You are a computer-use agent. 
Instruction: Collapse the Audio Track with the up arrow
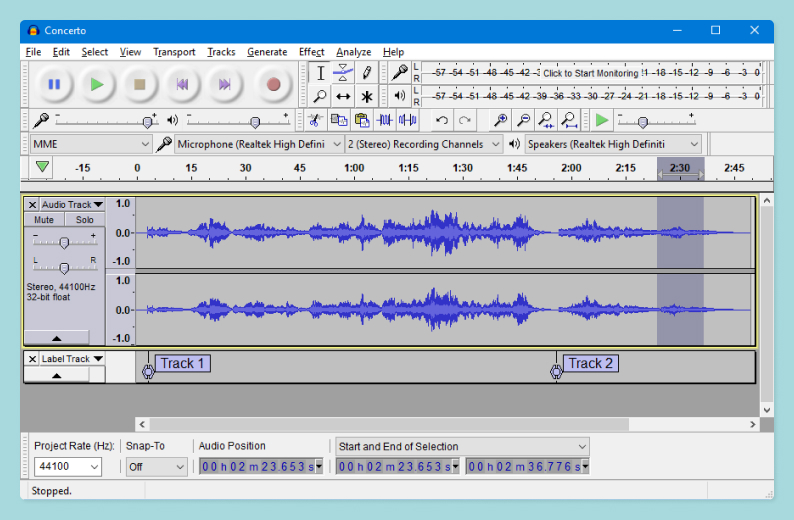57,338
